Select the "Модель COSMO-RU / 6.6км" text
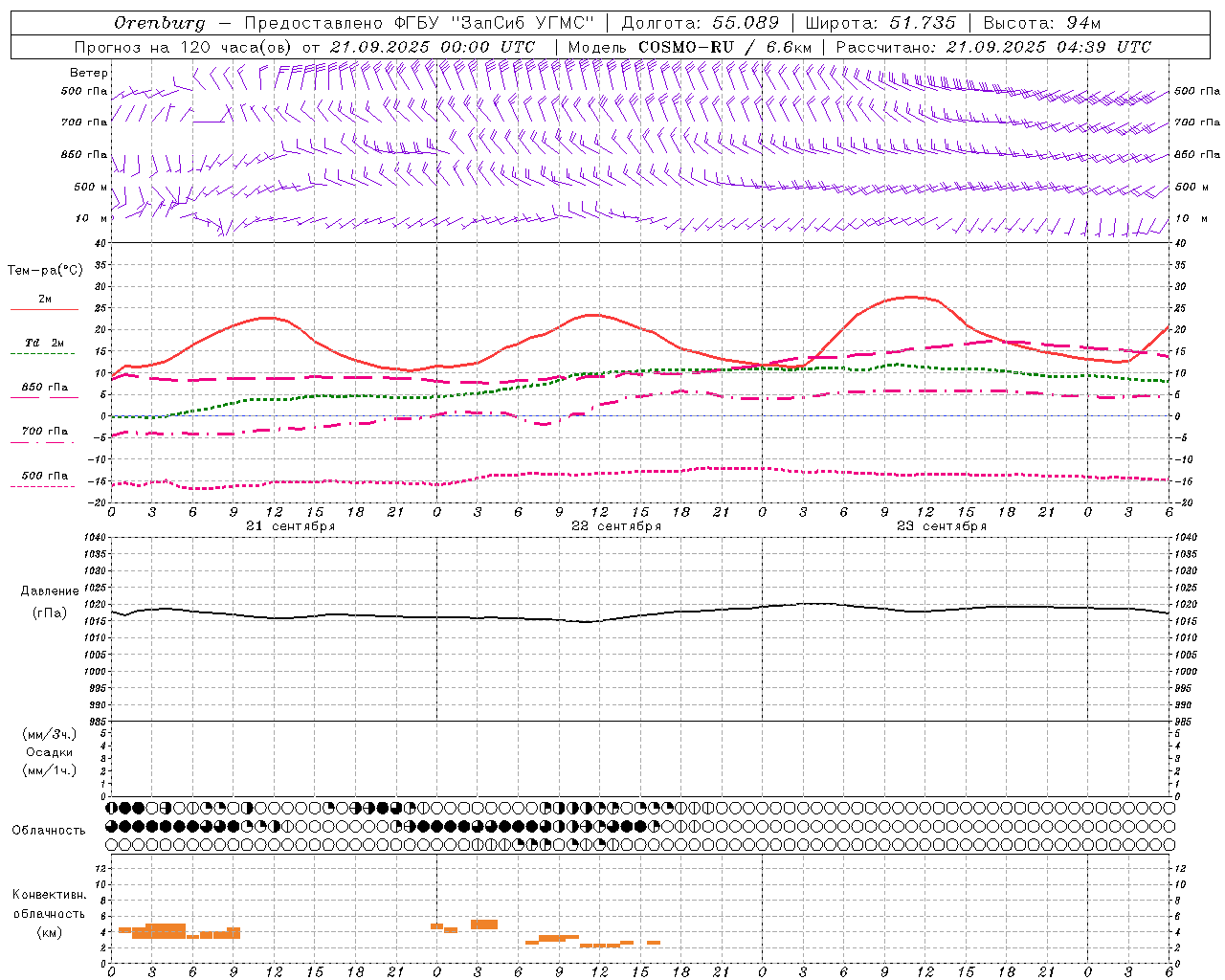Screen dimensions: 1225x980 click(x=689, y=47)
